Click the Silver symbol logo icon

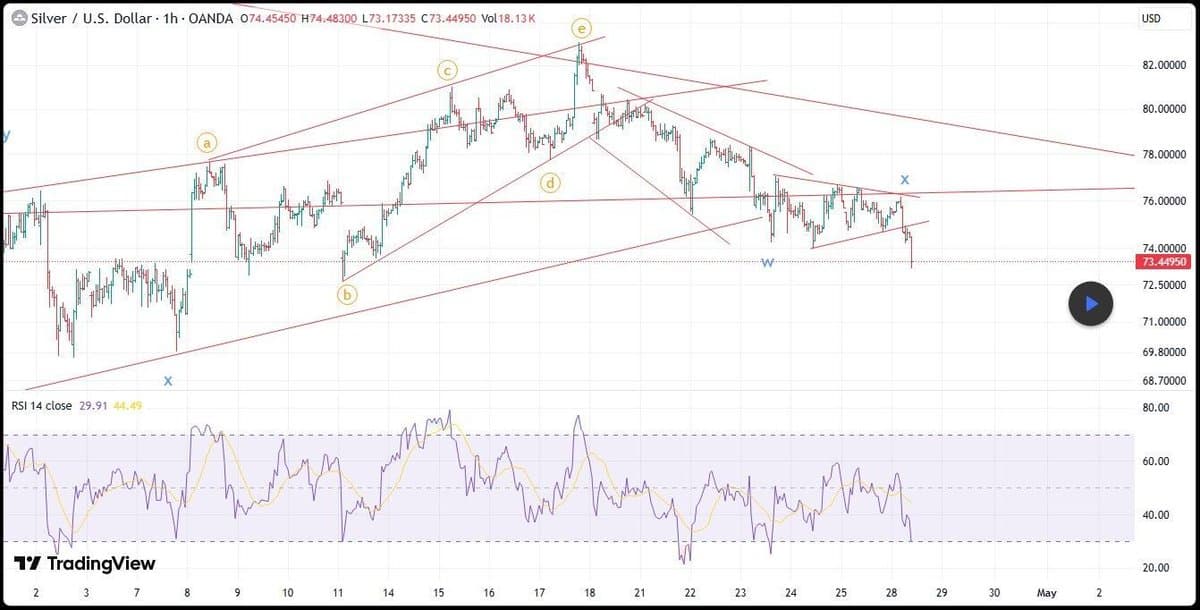[x=18, y=18]
